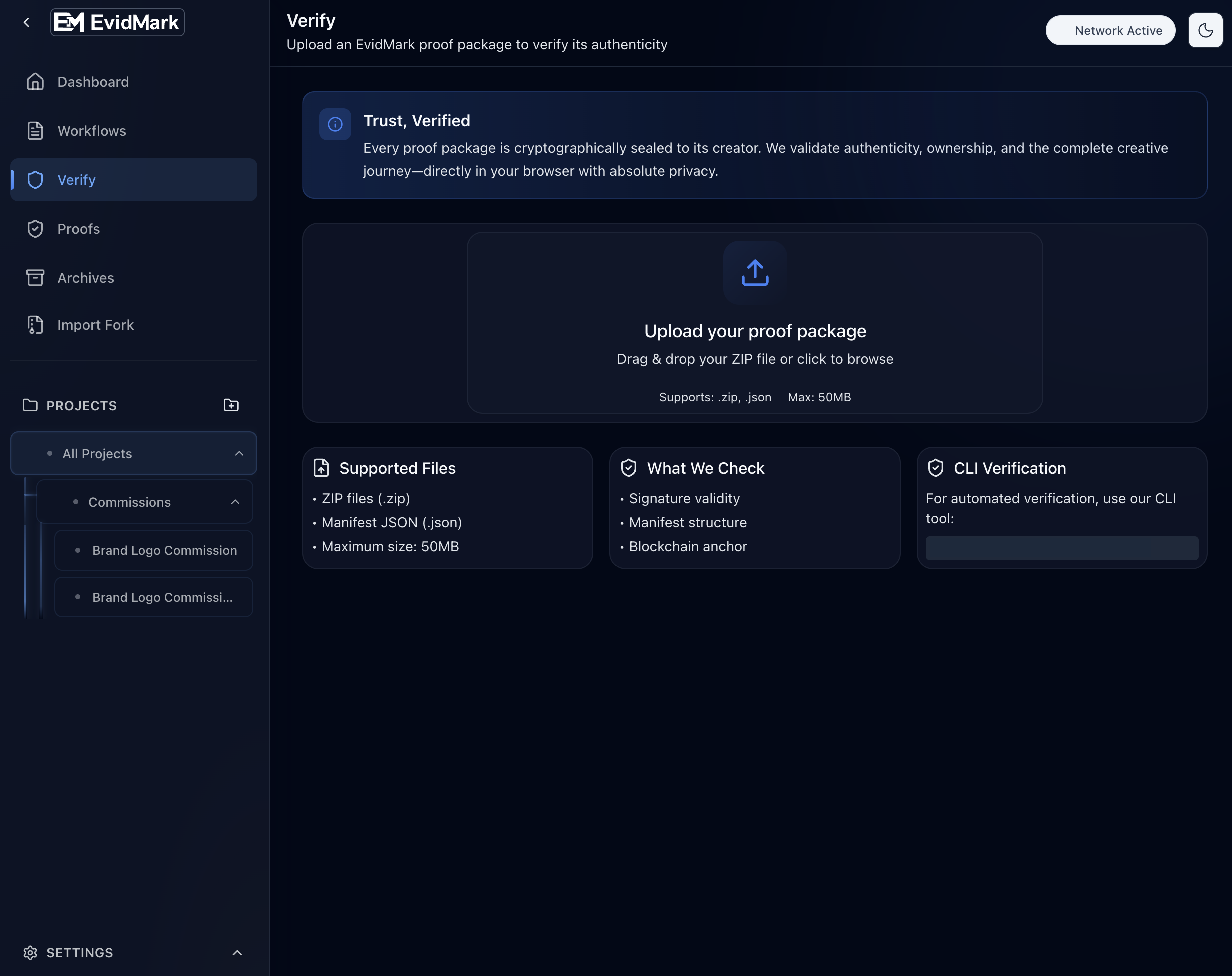Viewport: 1232px width, 976px height.
Task: Click the upload arrow icon in the drop zone
Action: point(754,272)
